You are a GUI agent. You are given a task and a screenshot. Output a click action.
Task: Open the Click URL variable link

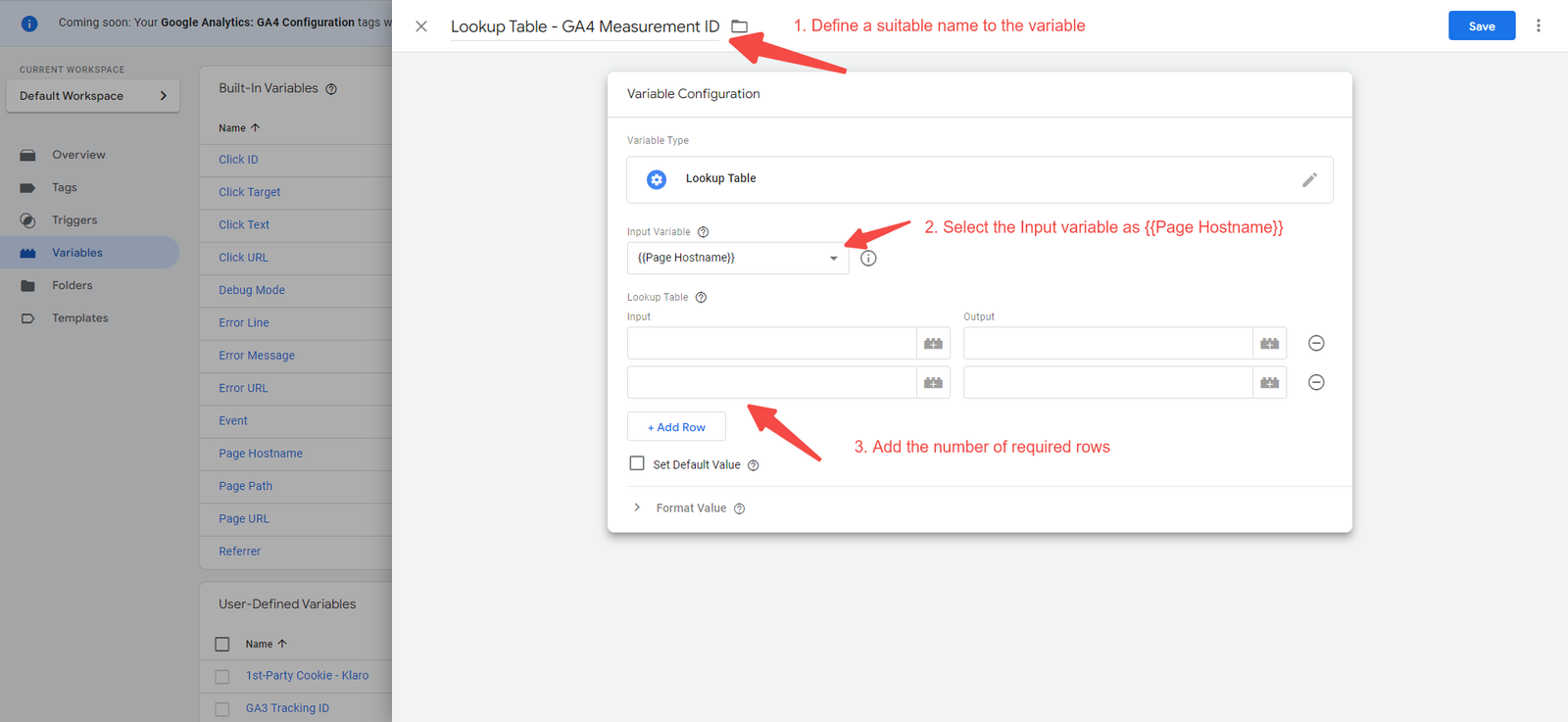(243, 258)
